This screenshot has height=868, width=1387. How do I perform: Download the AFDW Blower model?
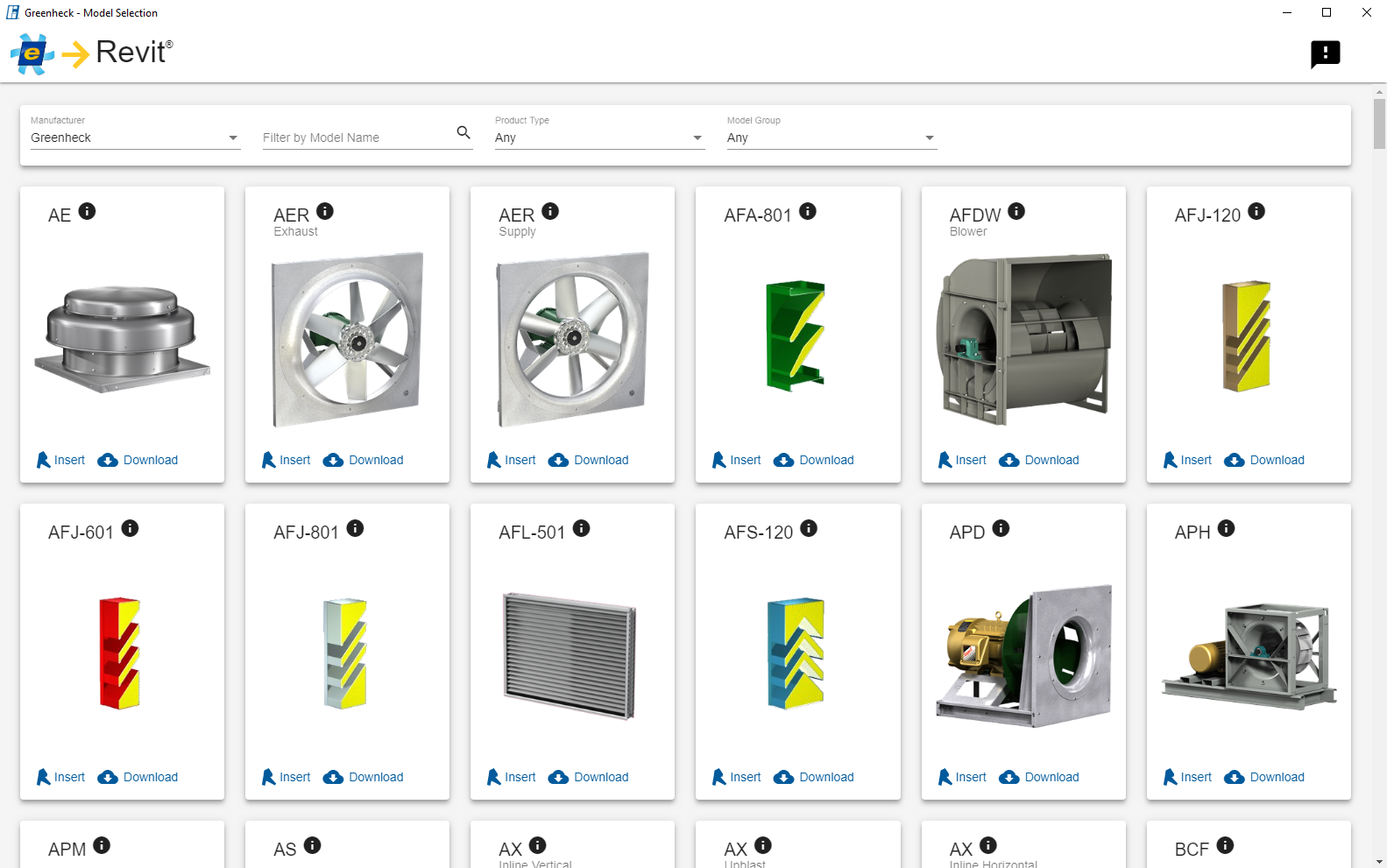[x=1039, y=460]
